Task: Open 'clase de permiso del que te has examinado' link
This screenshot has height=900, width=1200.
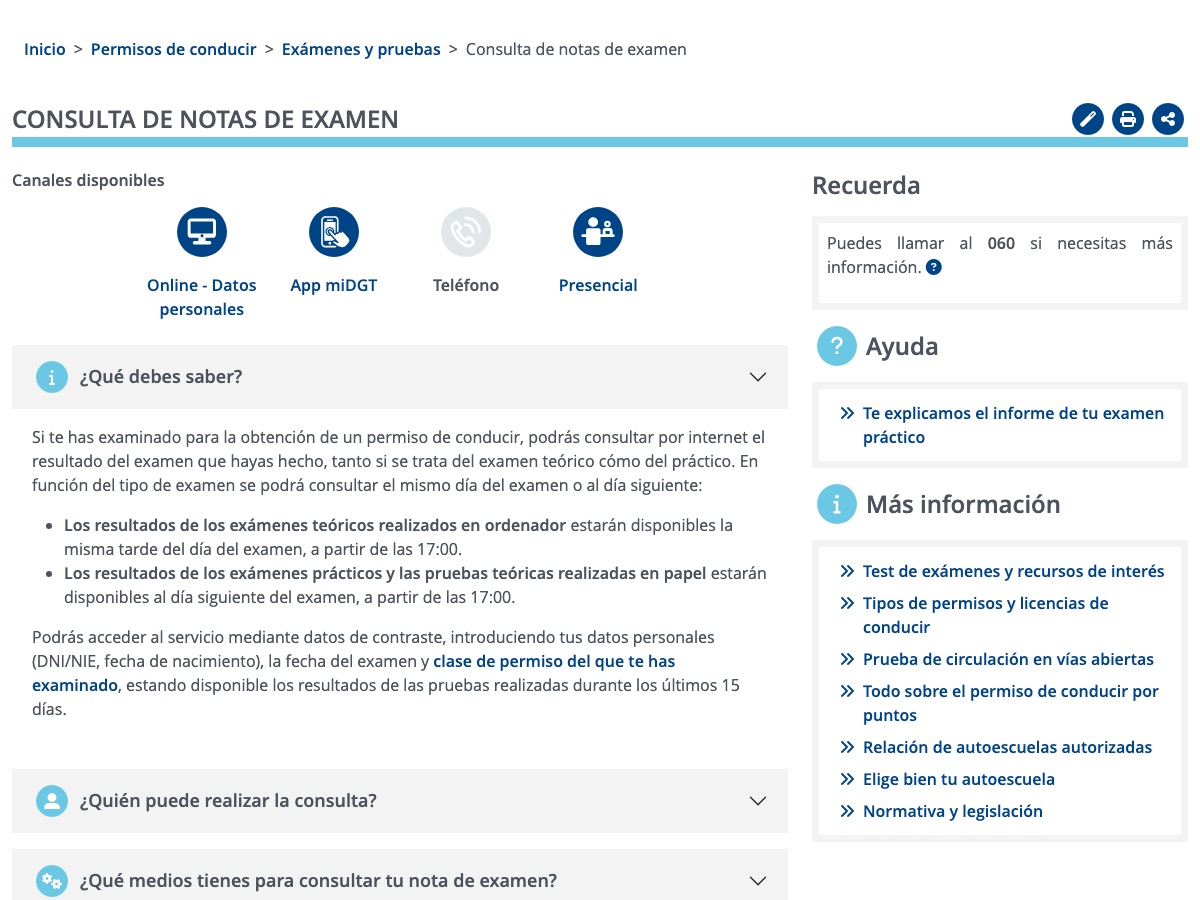Action: 354,673
